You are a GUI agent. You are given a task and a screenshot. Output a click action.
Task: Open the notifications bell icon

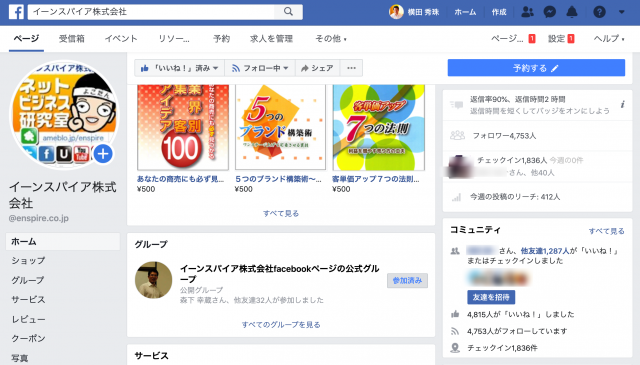[572, 12]
